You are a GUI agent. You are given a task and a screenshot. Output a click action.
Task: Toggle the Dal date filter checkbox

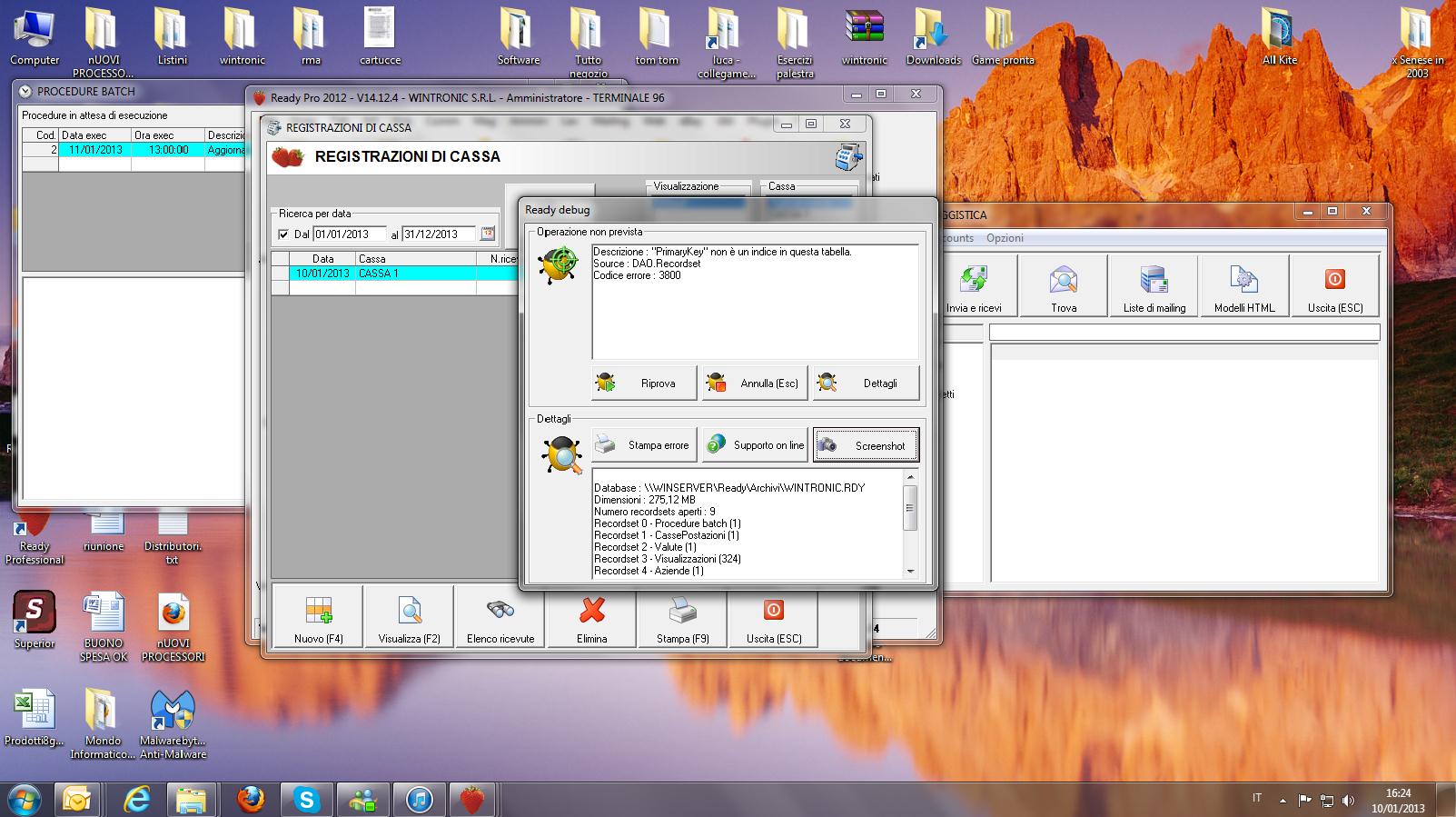283,234
